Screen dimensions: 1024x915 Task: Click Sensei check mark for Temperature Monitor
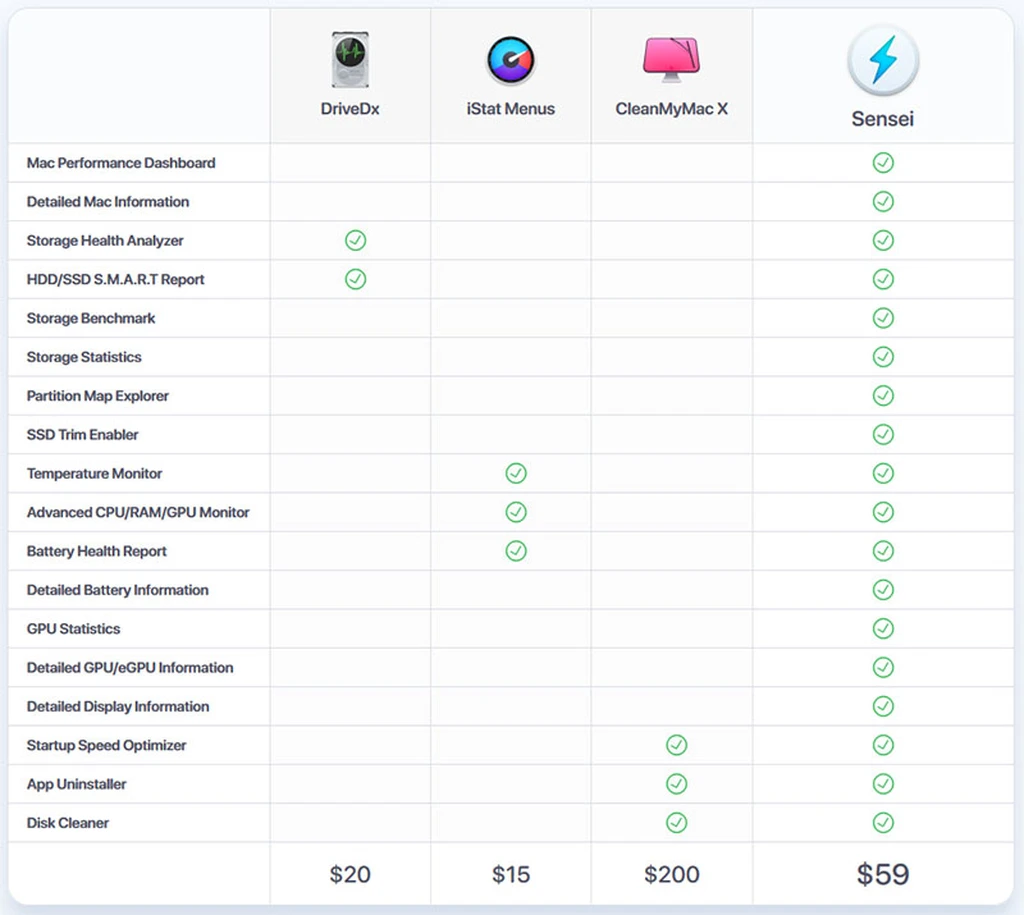click(883, 474)
